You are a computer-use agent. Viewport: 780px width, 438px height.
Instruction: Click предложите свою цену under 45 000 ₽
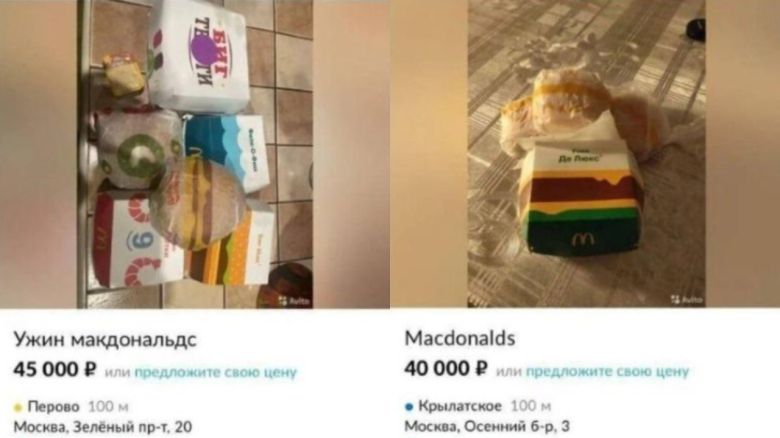(x=215, y=372)
